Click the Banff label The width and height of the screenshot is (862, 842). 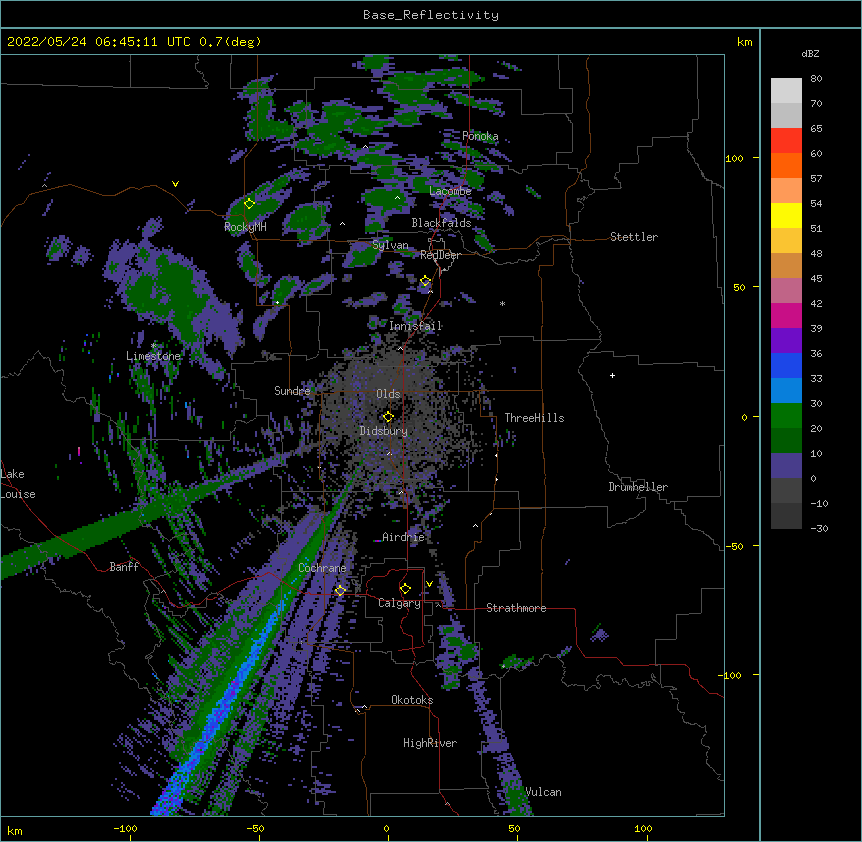click(124, 567)
